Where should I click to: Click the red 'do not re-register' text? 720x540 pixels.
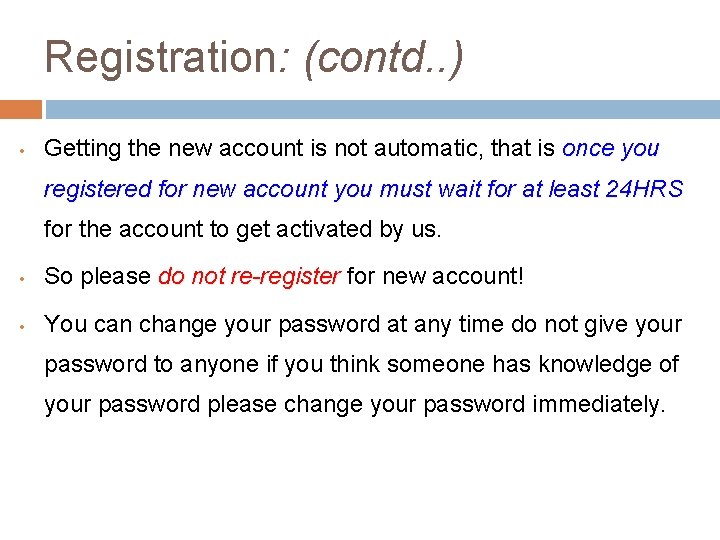point(249,277)
